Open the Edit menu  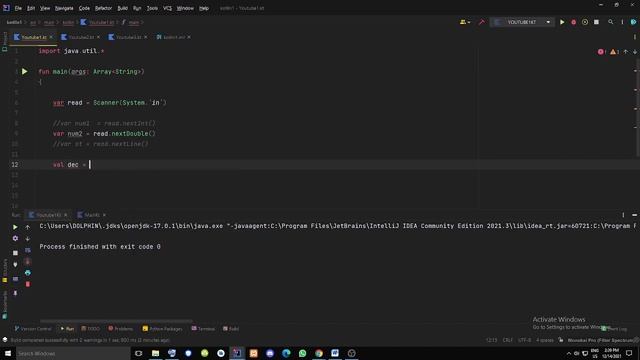31,8
